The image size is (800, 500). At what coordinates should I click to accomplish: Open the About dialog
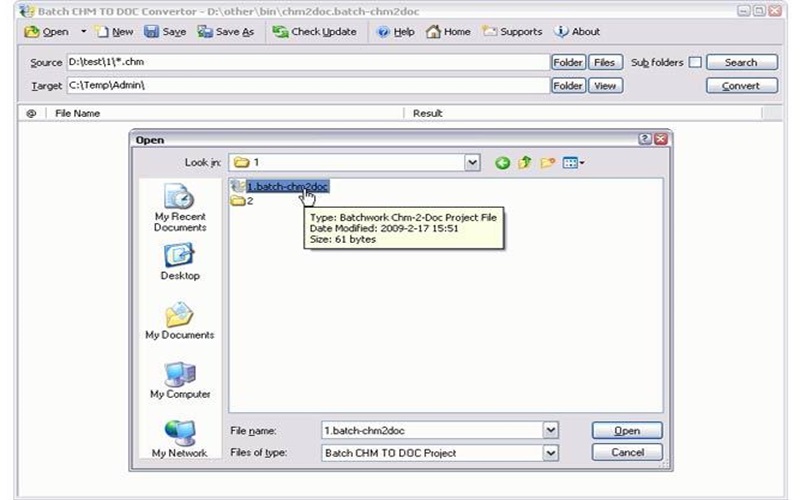(x=577, y=32)
